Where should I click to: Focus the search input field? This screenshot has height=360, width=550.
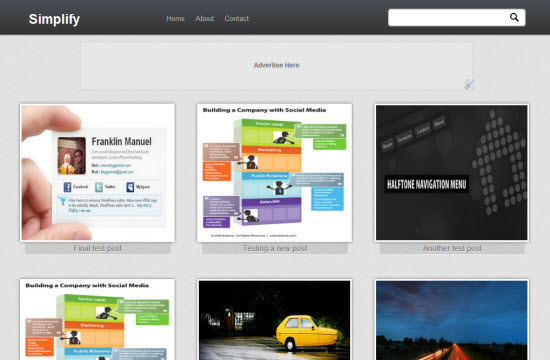pyautogui.click(x=448, y=18)
